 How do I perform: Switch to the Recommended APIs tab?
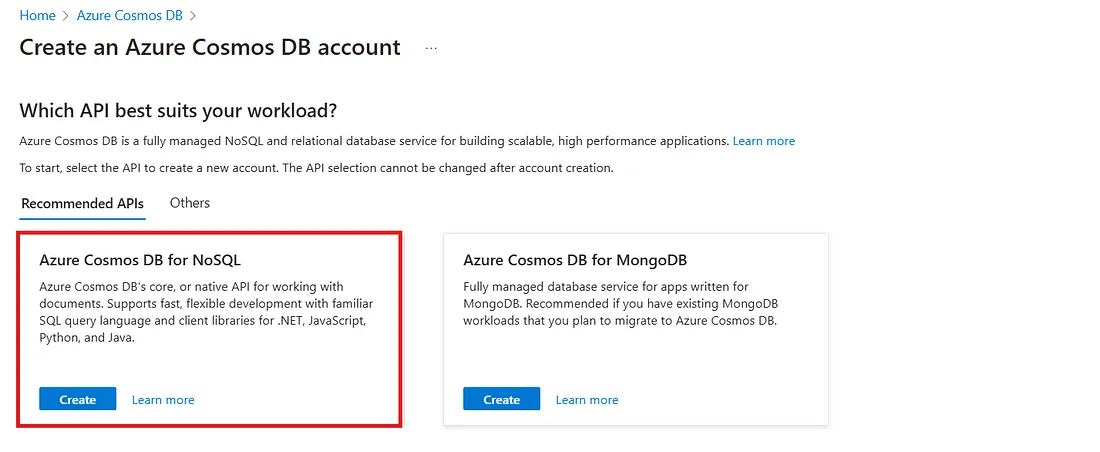coord(83,204)
